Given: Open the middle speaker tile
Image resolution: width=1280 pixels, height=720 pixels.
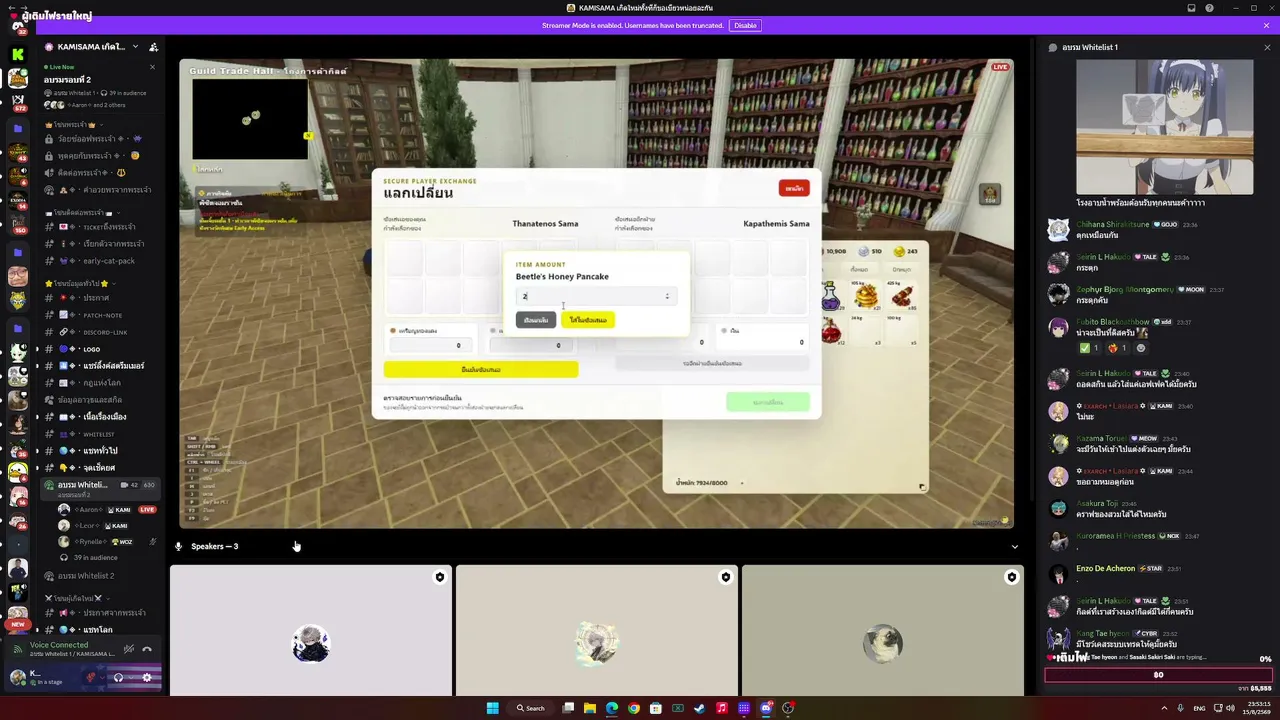Looking at the screenshot, I should [597, 630].
